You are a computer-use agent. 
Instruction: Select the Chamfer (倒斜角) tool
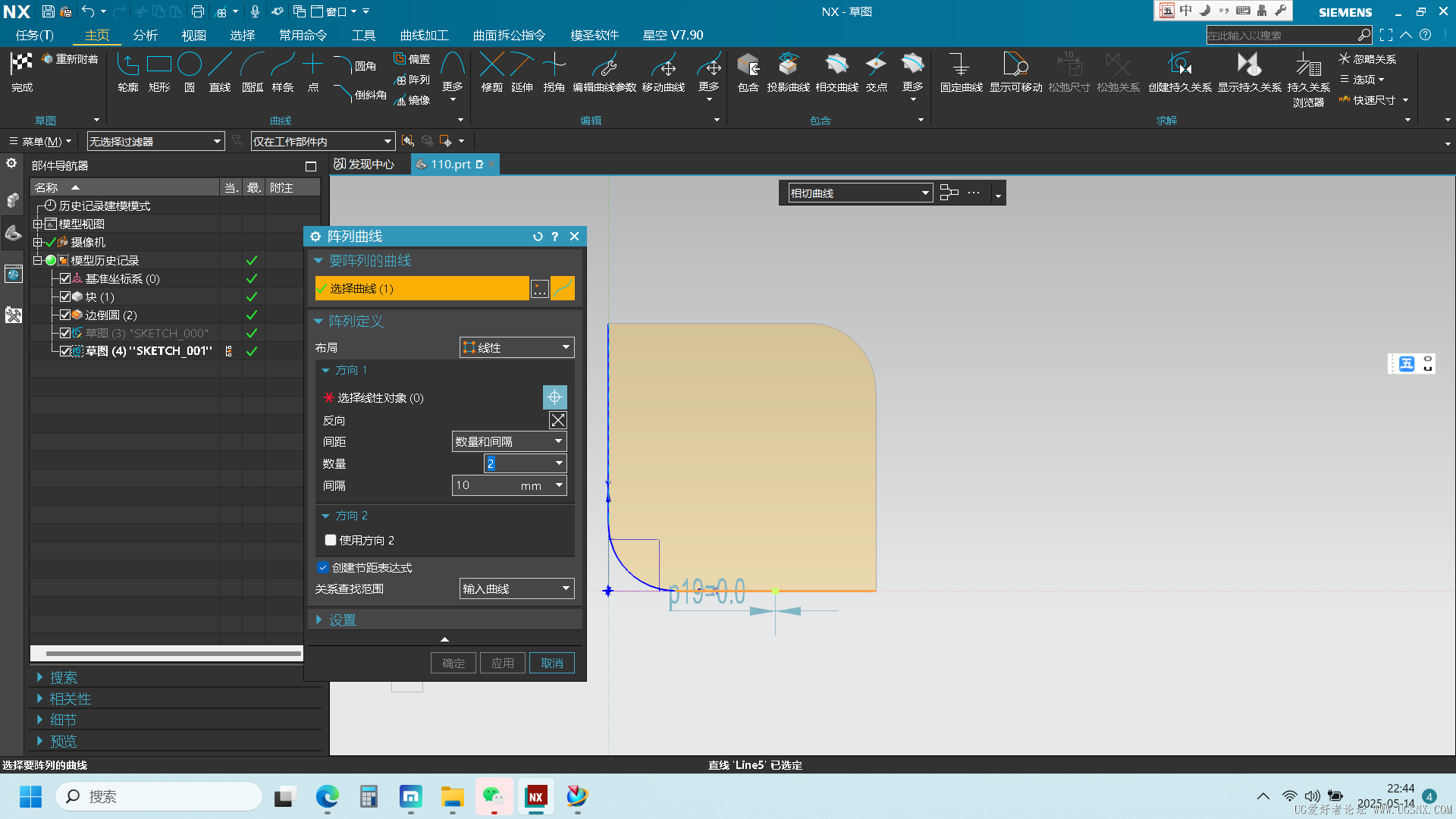click(x=360, y=95)
